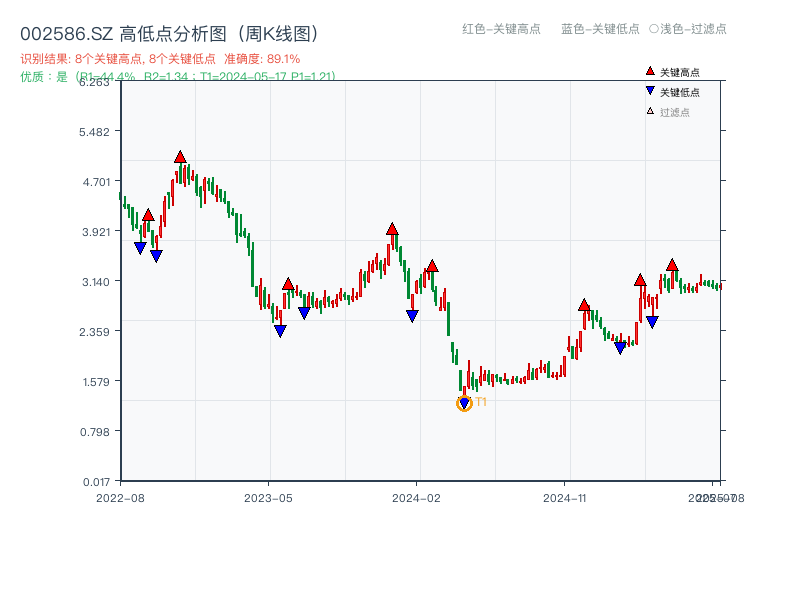Click the leftmost red key-high triangle marker
800x600 pixels.
(148, 215)
